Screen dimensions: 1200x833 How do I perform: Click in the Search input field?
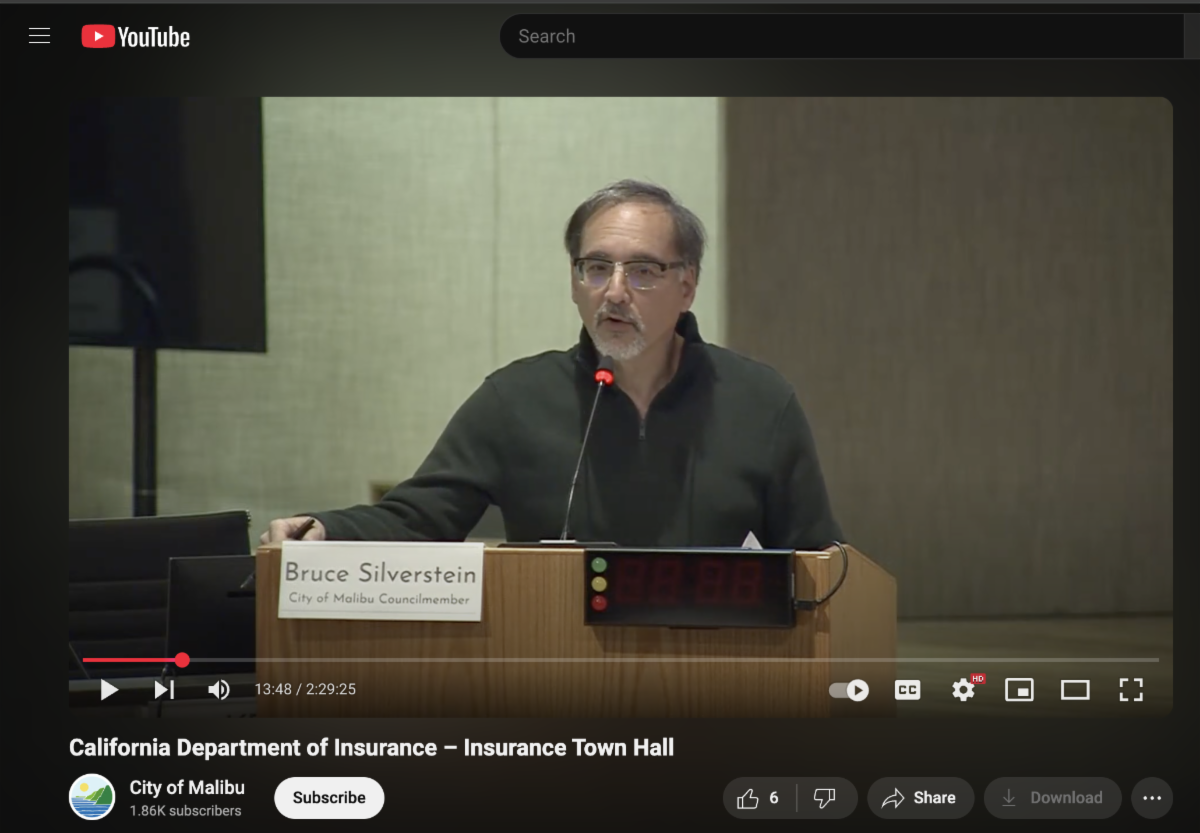click(840, 37)
